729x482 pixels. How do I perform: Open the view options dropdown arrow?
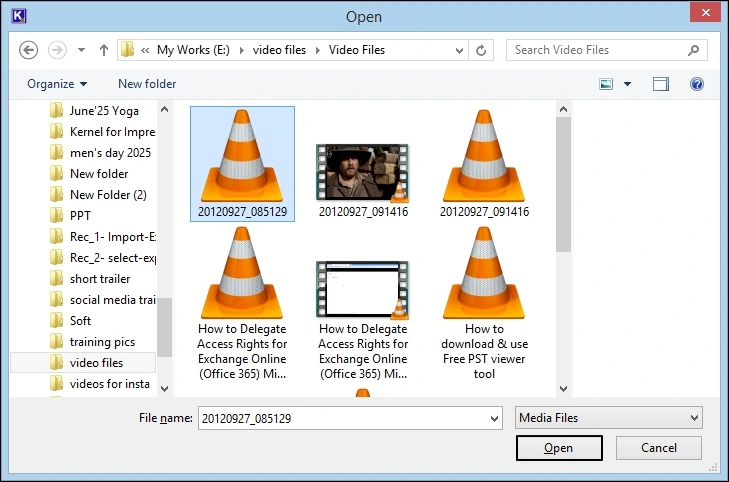pyautogui.click(x=627, y=84)
